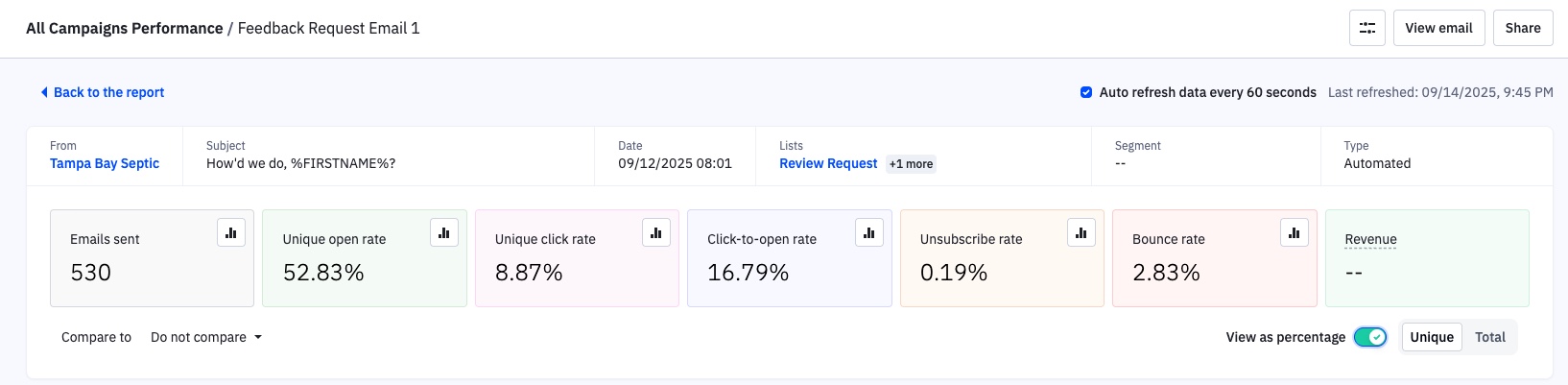Image resolution: width=1568 pixels, height=385 pixels.
Task: Open chart for Unique open rate card
Action: tap(443, 232)
